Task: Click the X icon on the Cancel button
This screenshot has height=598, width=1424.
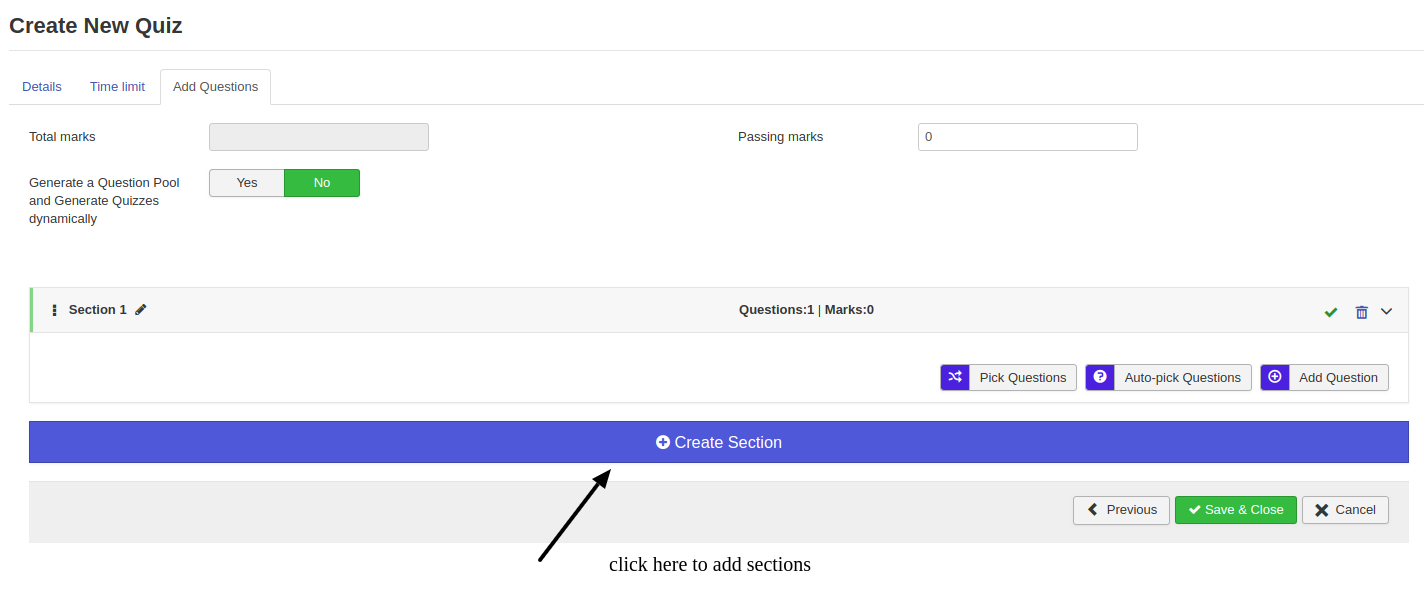Action: pyautogui.click(x=1321, y=510)
